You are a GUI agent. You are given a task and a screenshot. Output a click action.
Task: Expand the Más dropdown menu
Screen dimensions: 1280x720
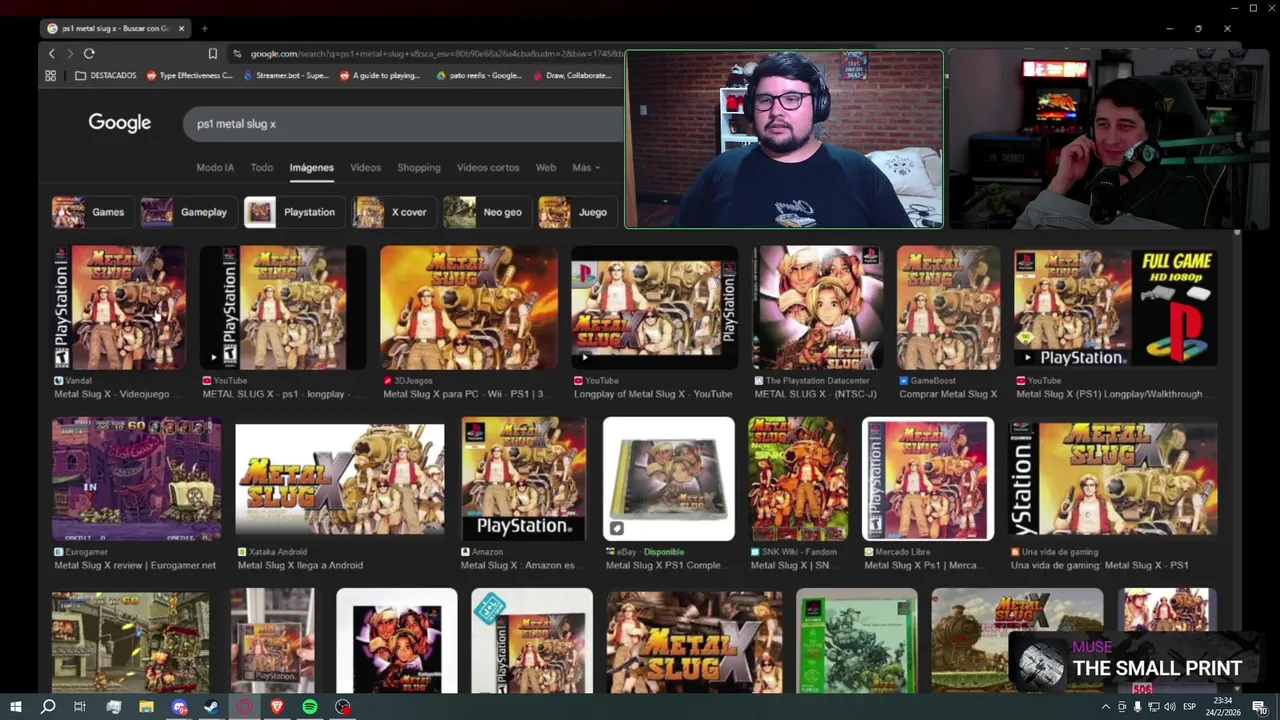pos(586,168)
